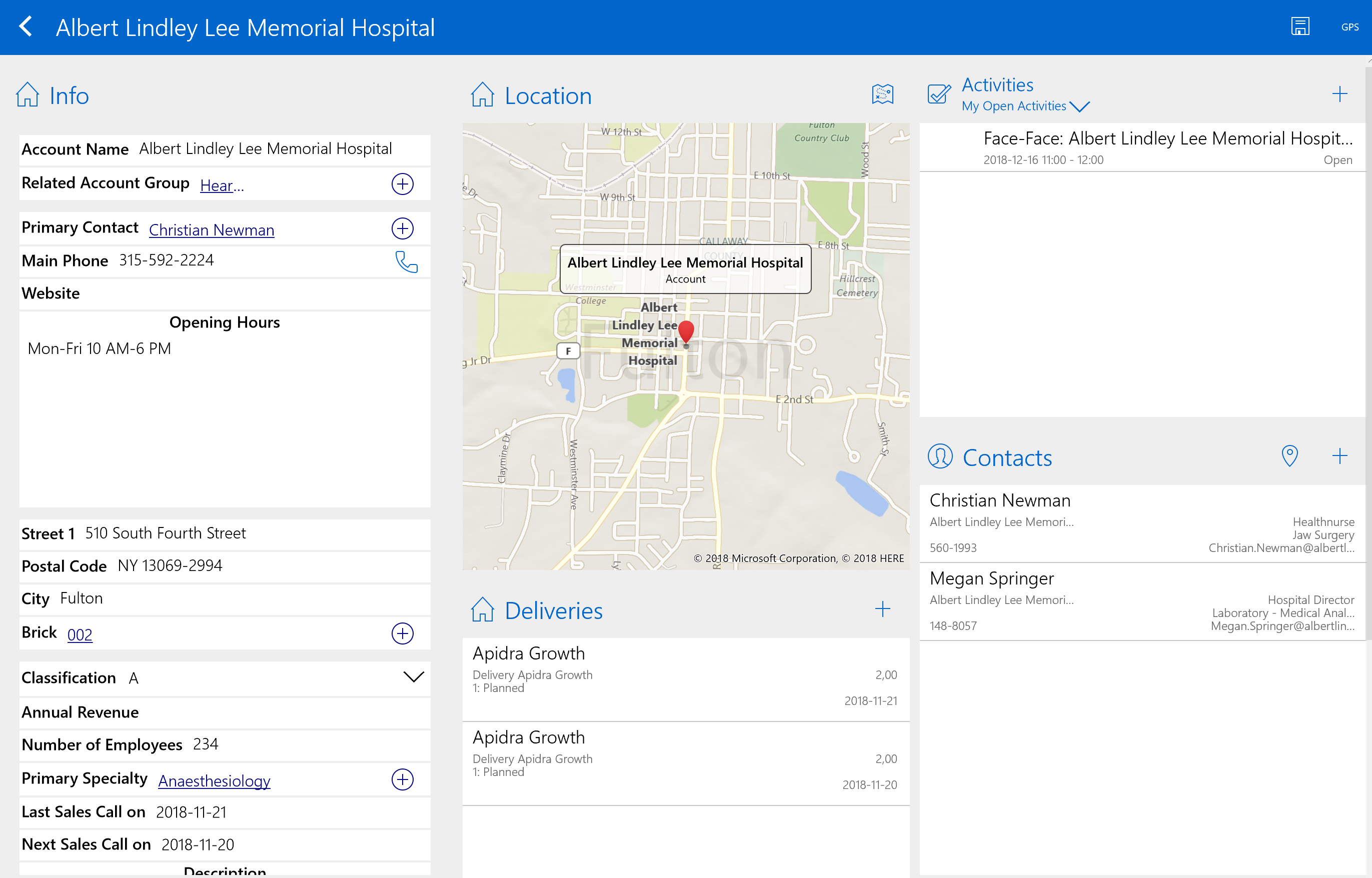The image size is (1372, 878).
Task: Add Related Account Group with plus circle
Action: [403, 184]
